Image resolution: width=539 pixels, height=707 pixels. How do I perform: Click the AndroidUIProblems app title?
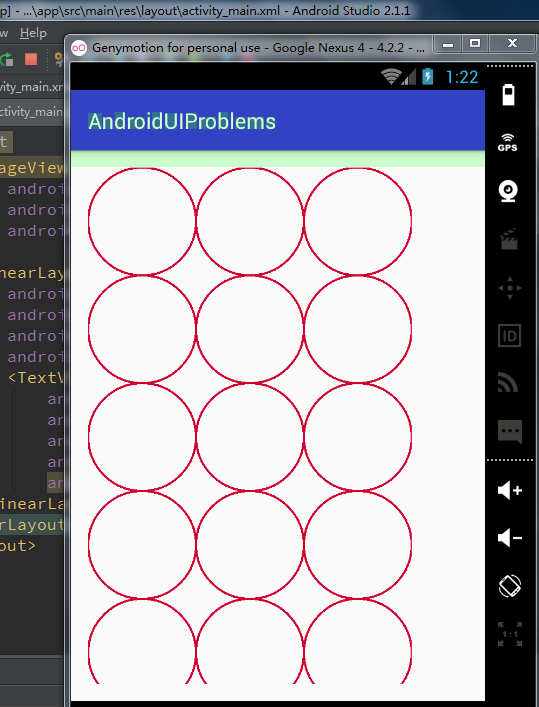coord(182,122)
